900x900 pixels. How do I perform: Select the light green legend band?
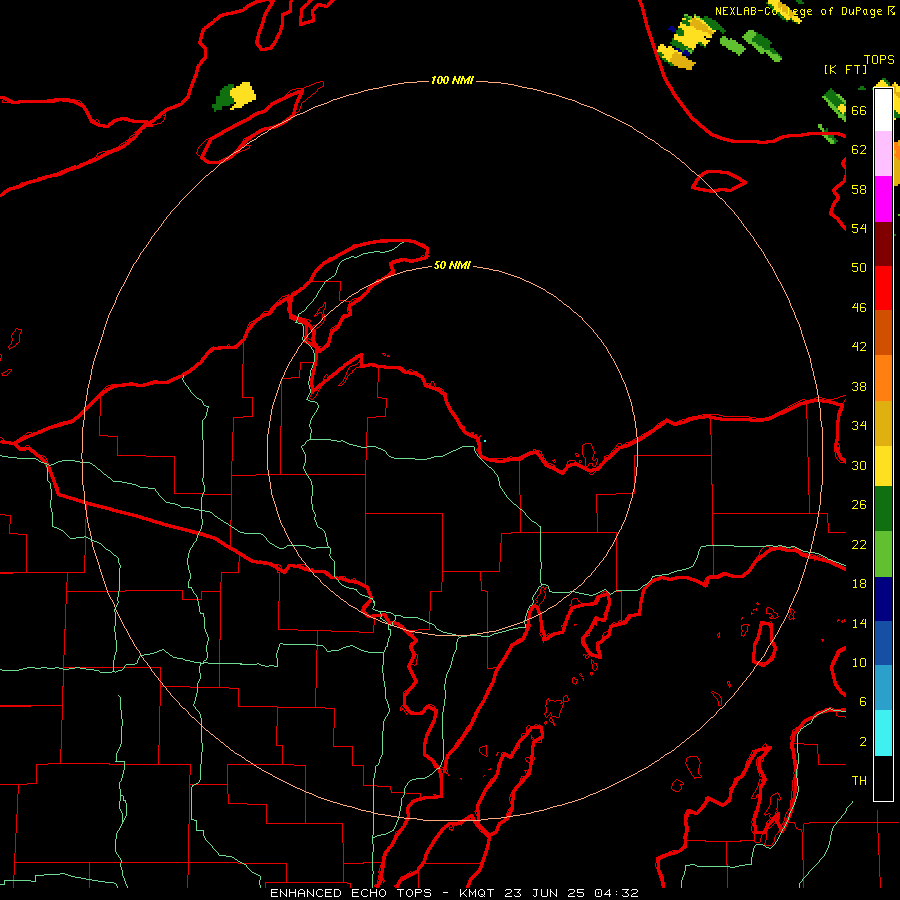pyautogui.click(x=883, y=554)
